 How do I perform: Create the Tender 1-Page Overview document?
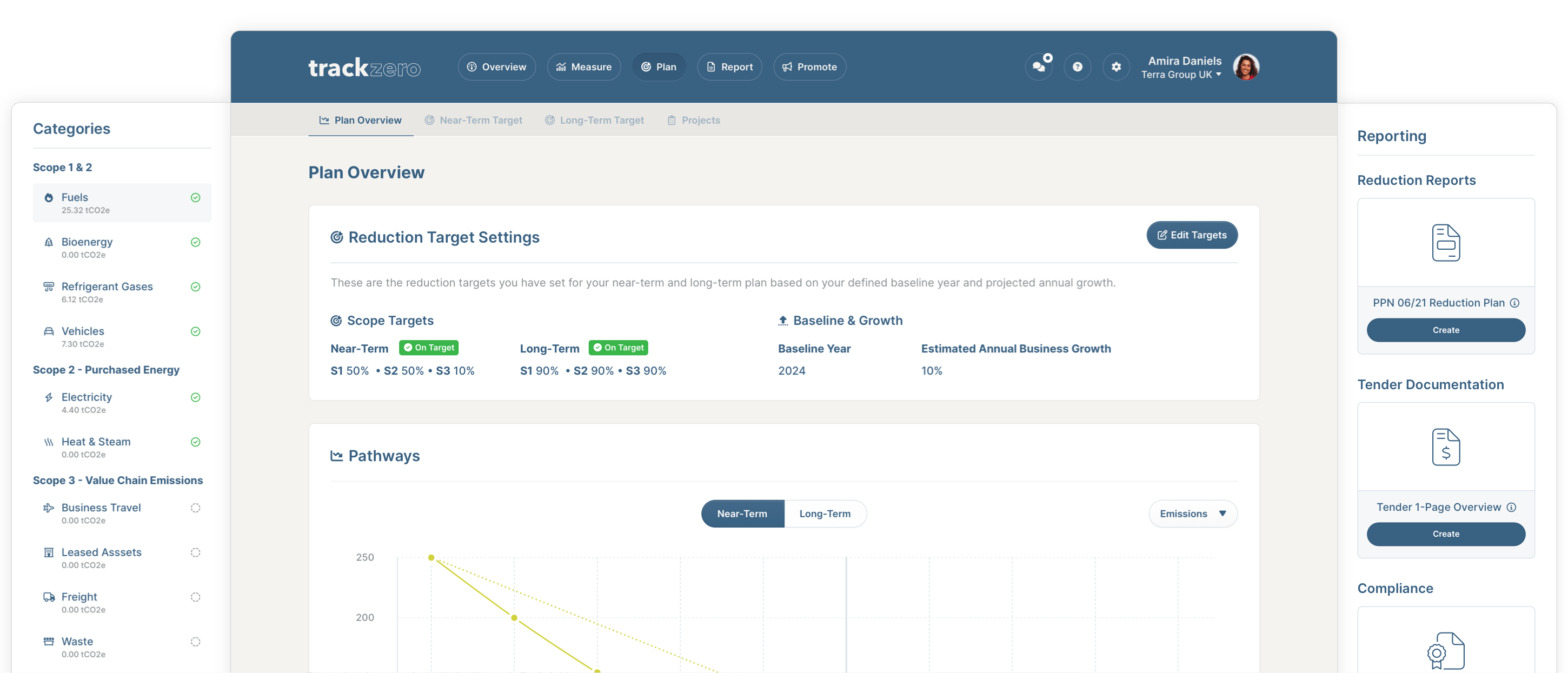coord(1446,534)
